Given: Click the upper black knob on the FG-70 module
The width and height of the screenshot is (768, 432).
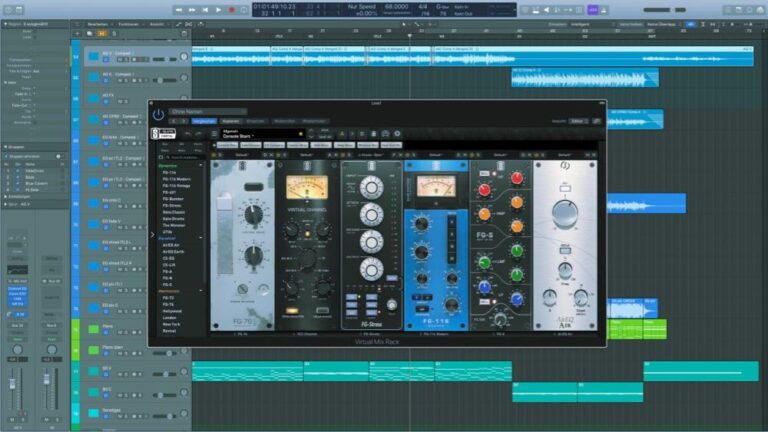Looking at the screenshot, I should pos(254,215).
